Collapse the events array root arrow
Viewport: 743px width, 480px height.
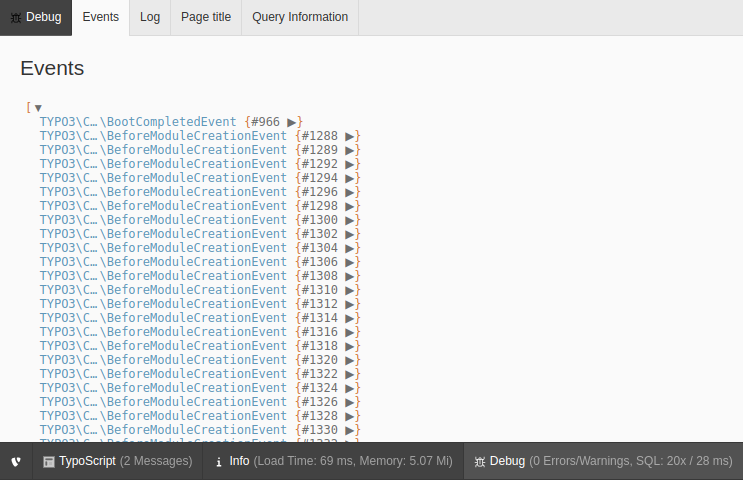point(38,108)
